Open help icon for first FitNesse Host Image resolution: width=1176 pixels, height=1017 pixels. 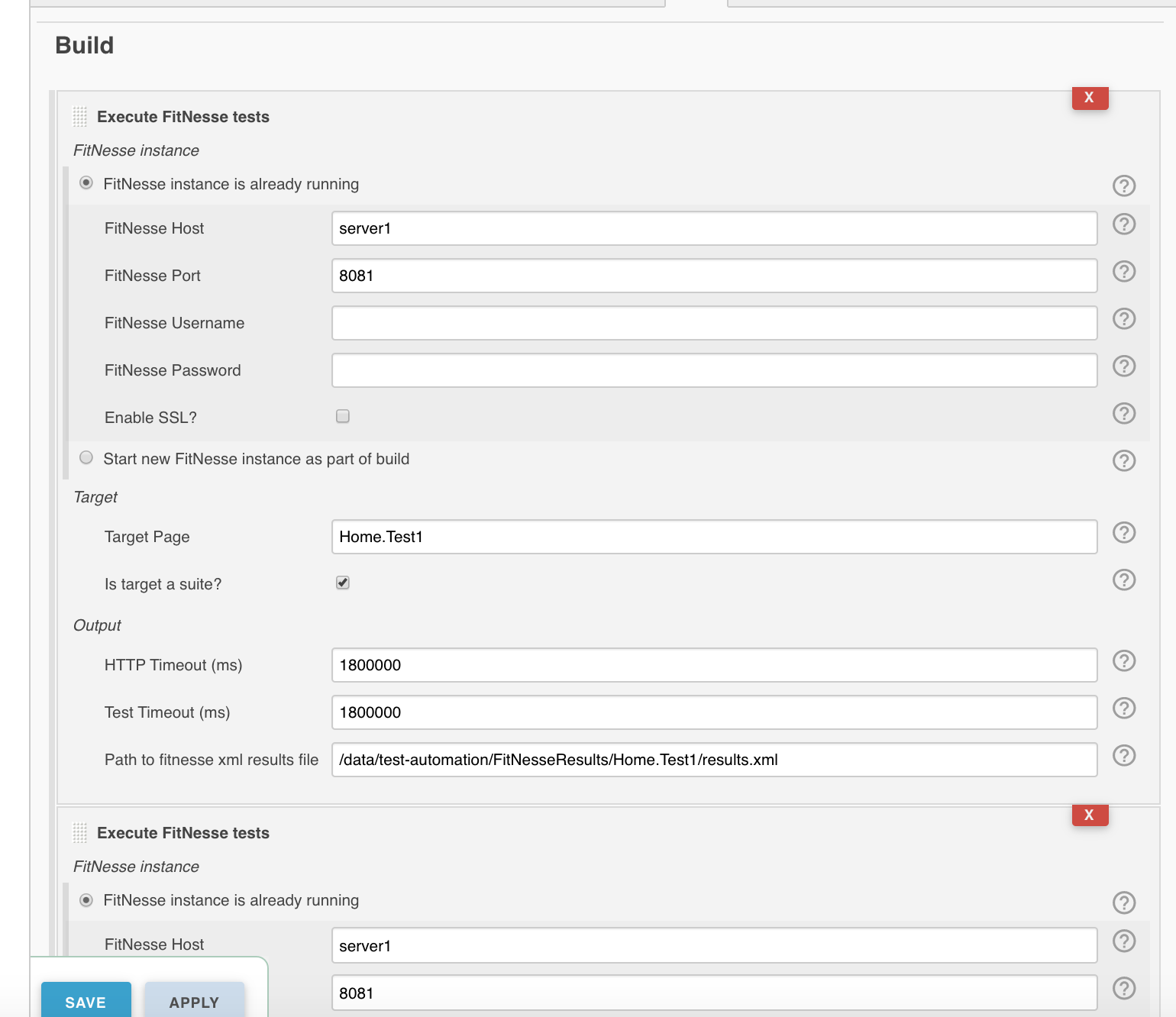[x=1123, y=224]
